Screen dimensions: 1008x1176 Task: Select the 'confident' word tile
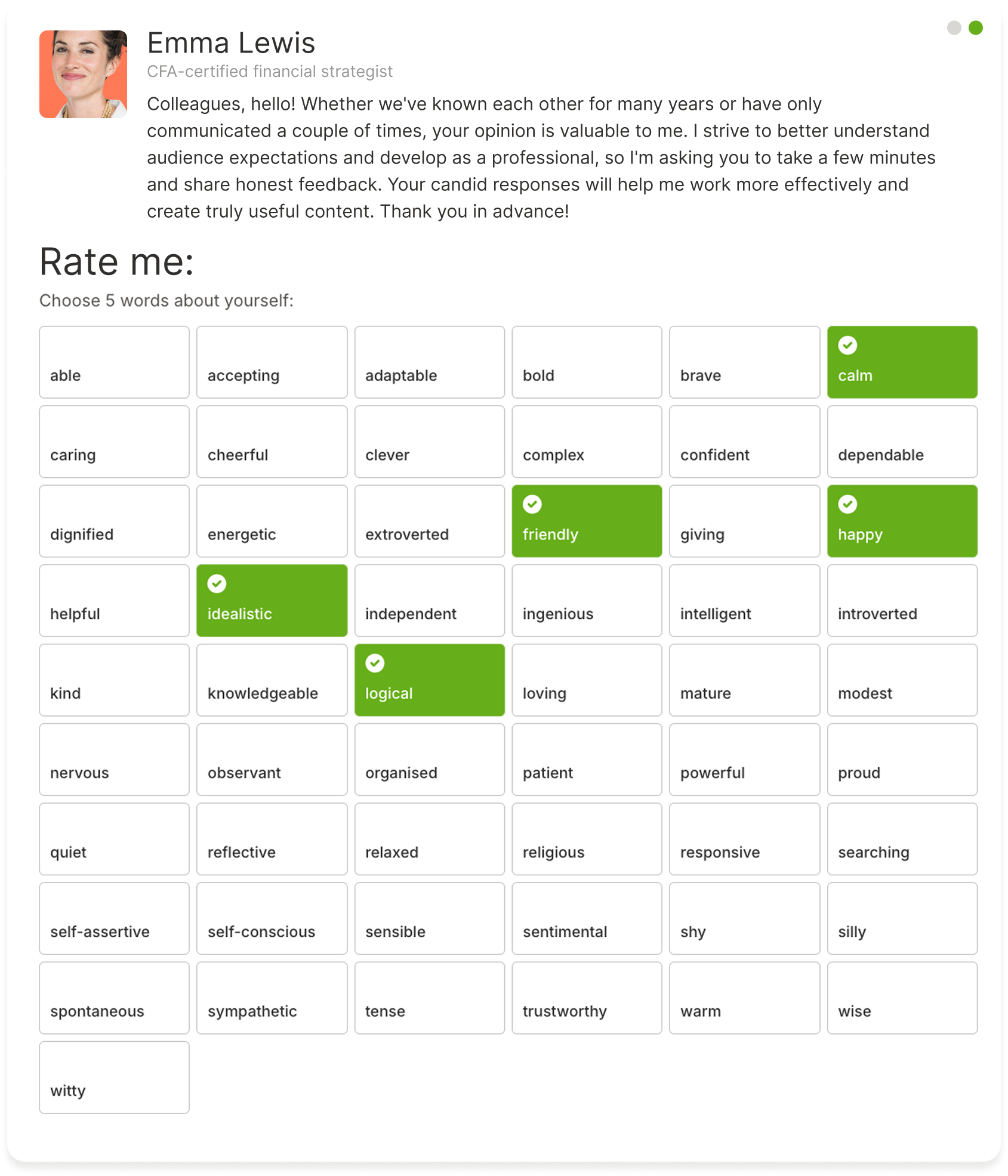coord(744,442)
